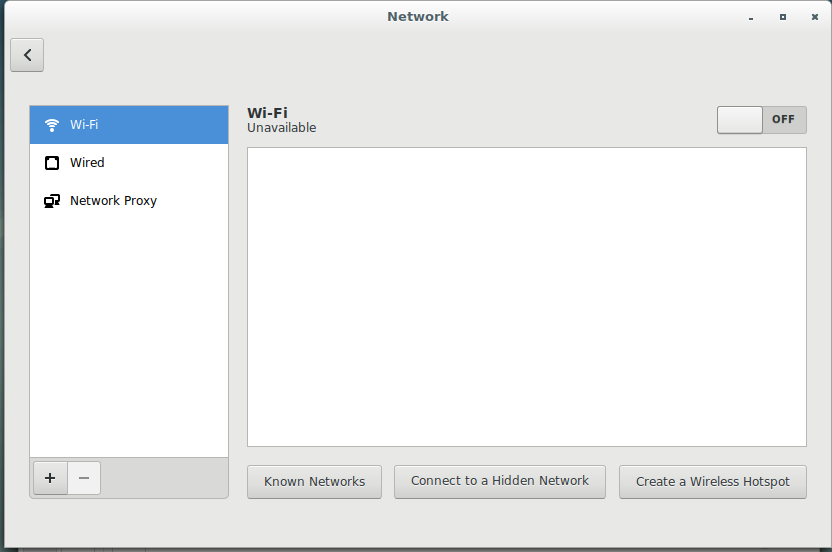Click the Network title bar text
Image resolution: width=832 pixels, height=552 pixels.
click(418, 16)
